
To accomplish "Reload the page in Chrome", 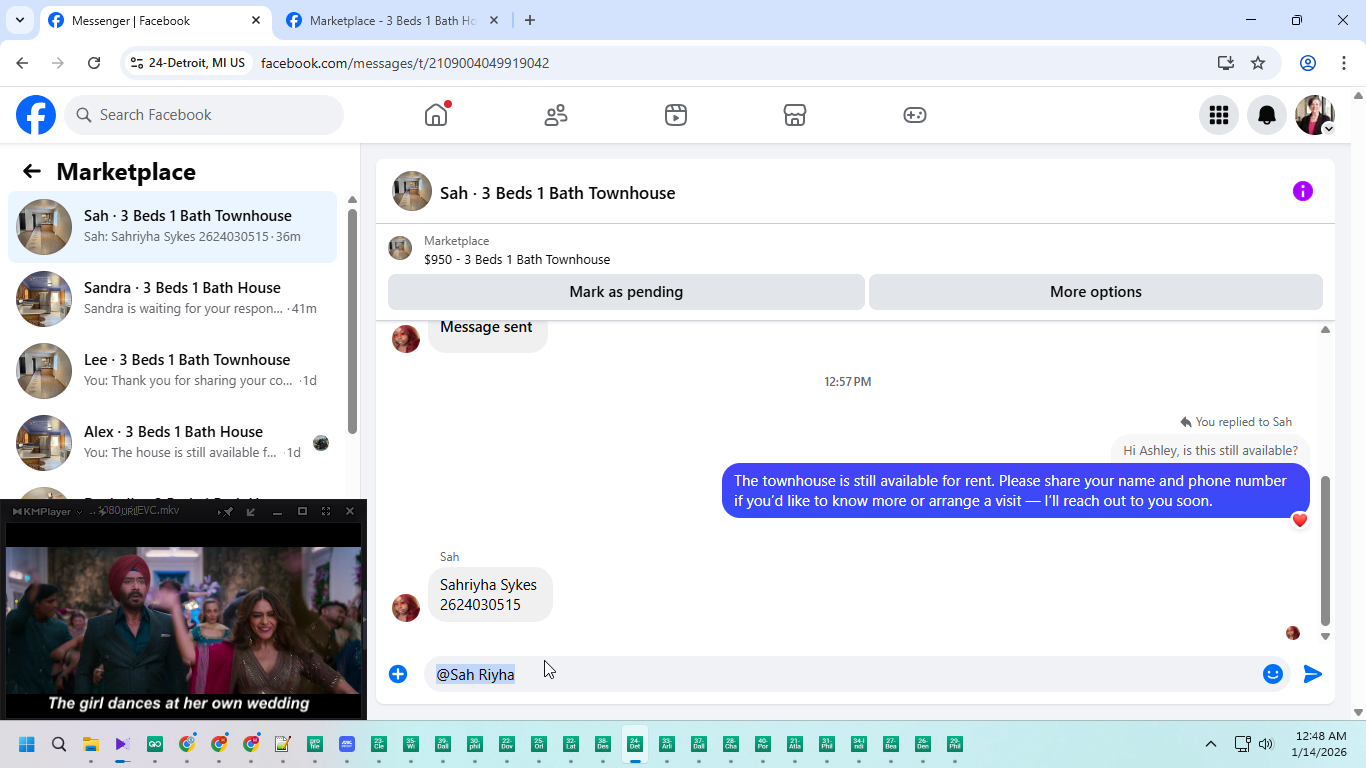I will point(94,63).
